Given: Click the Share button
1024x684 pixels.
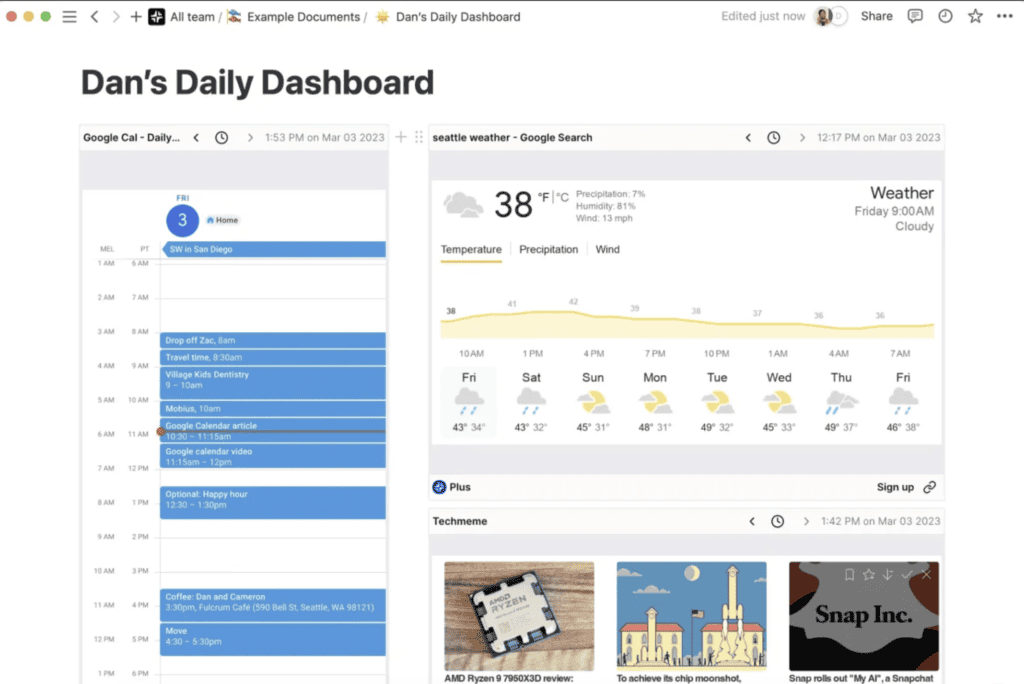Looking at the screenshot, I should tap(876, 16).
